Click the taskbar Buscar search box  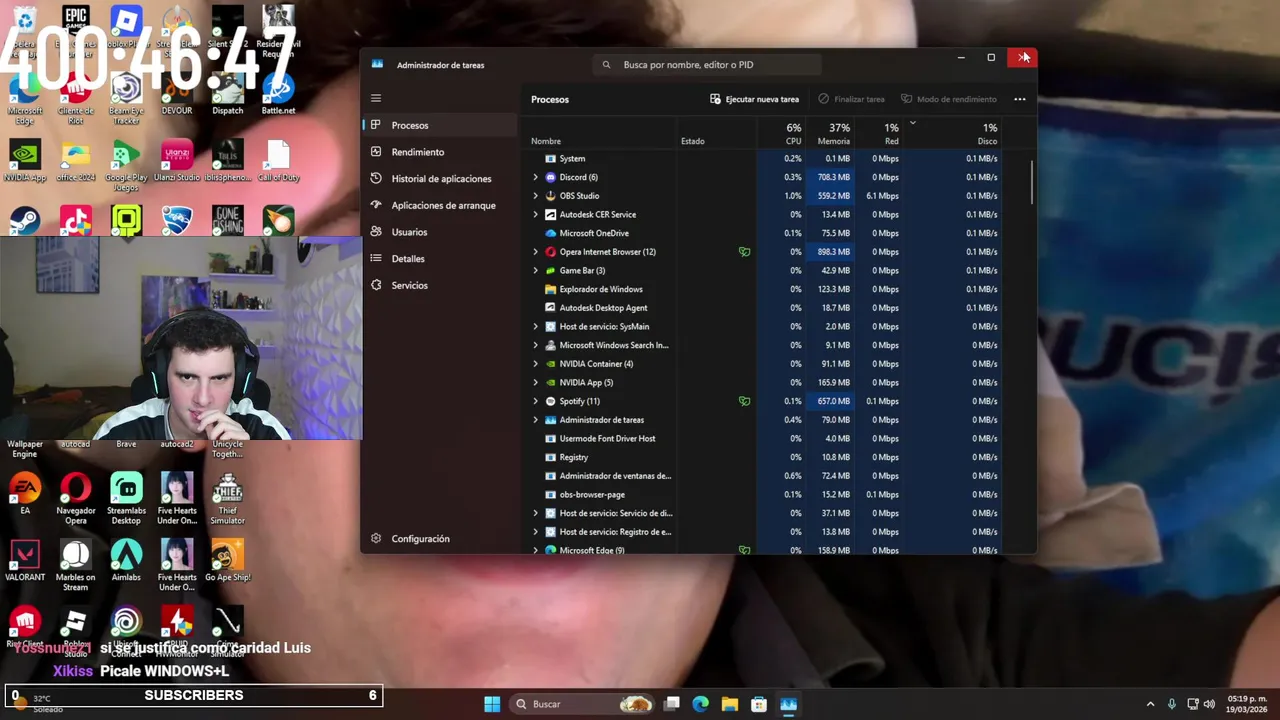tap(582, 704)
